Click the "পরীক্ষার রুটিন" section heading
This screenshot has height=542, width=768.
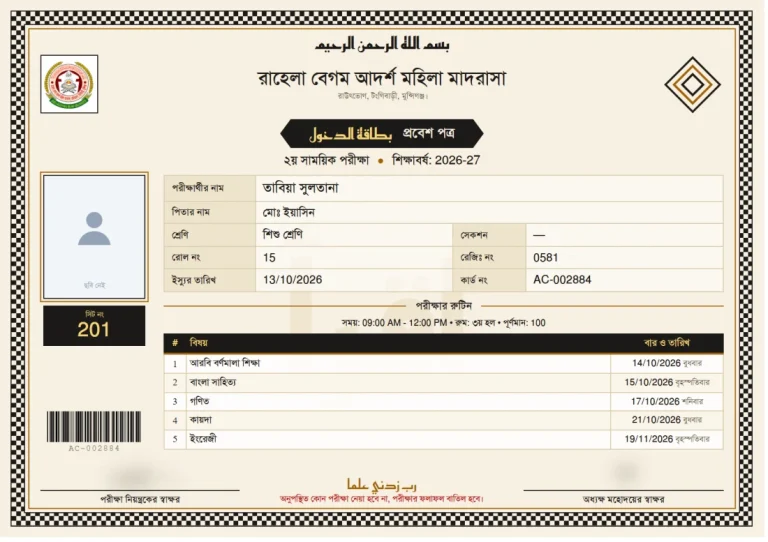(x=443, y=306)
